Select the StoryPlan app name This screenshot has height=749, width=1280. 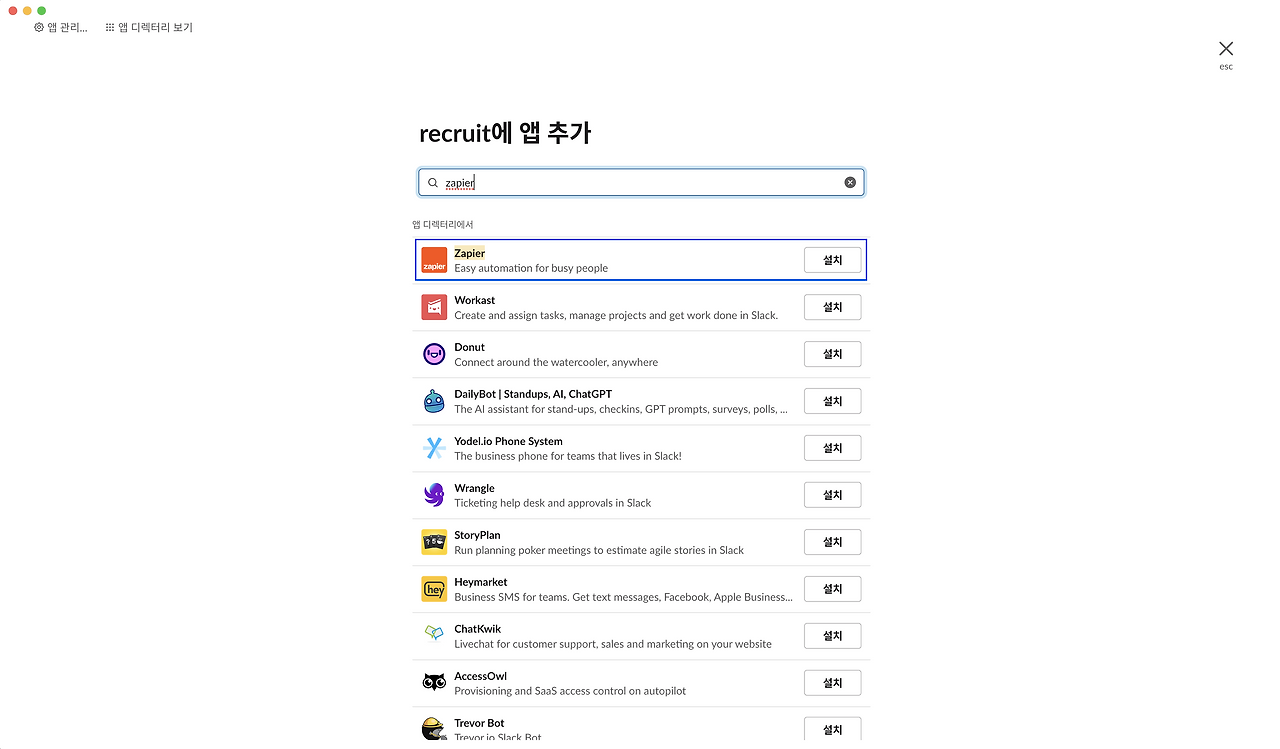pos(477,535)
